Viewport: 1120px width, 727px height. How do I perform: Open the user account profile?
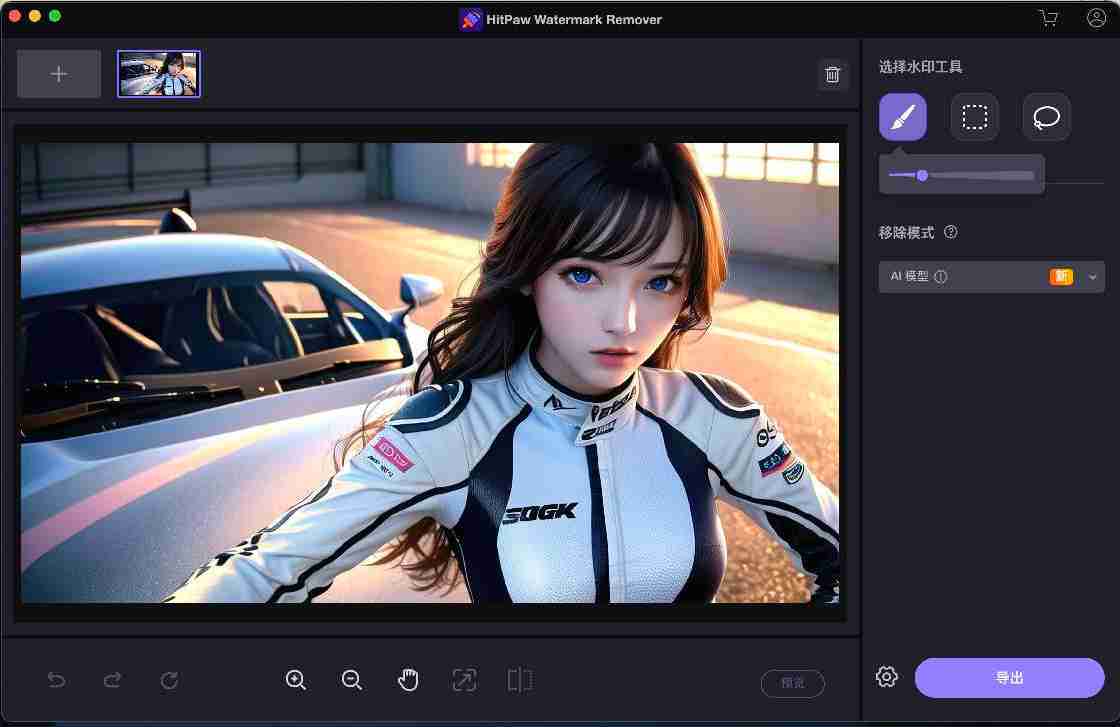coord(1096,18)
